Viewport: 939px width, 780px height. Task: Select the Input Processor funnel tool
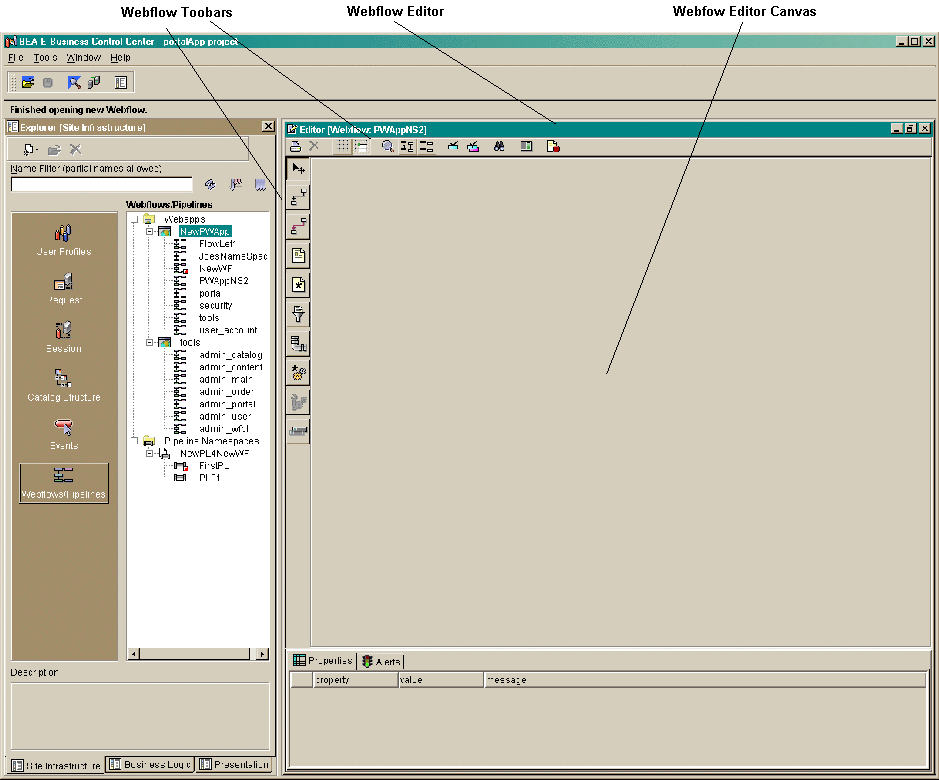298,314
